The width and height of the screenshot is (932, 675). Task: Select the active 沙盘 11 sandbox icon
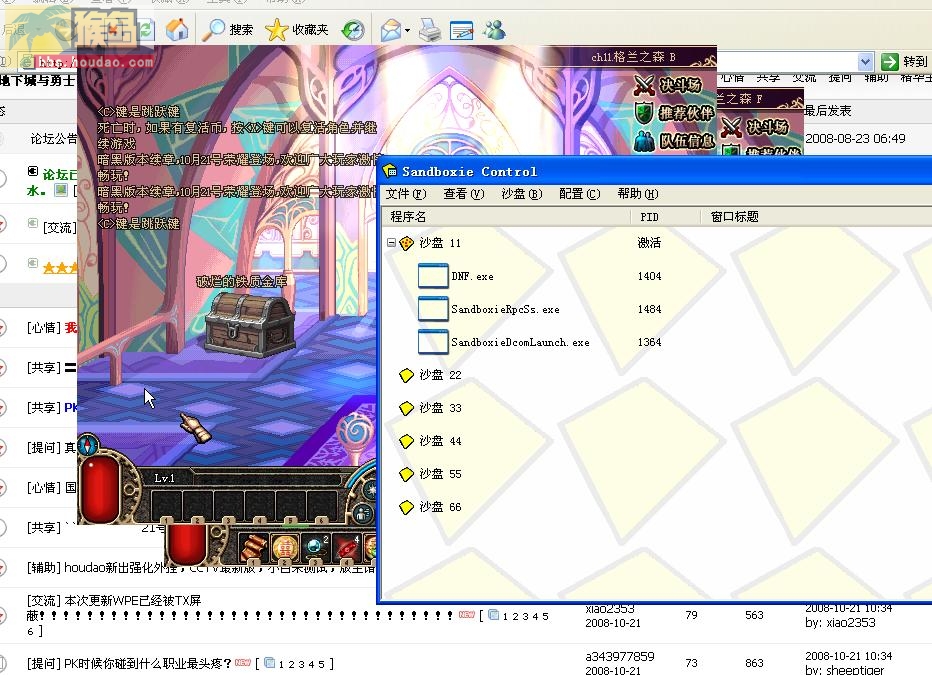click(x=407, y=242)
